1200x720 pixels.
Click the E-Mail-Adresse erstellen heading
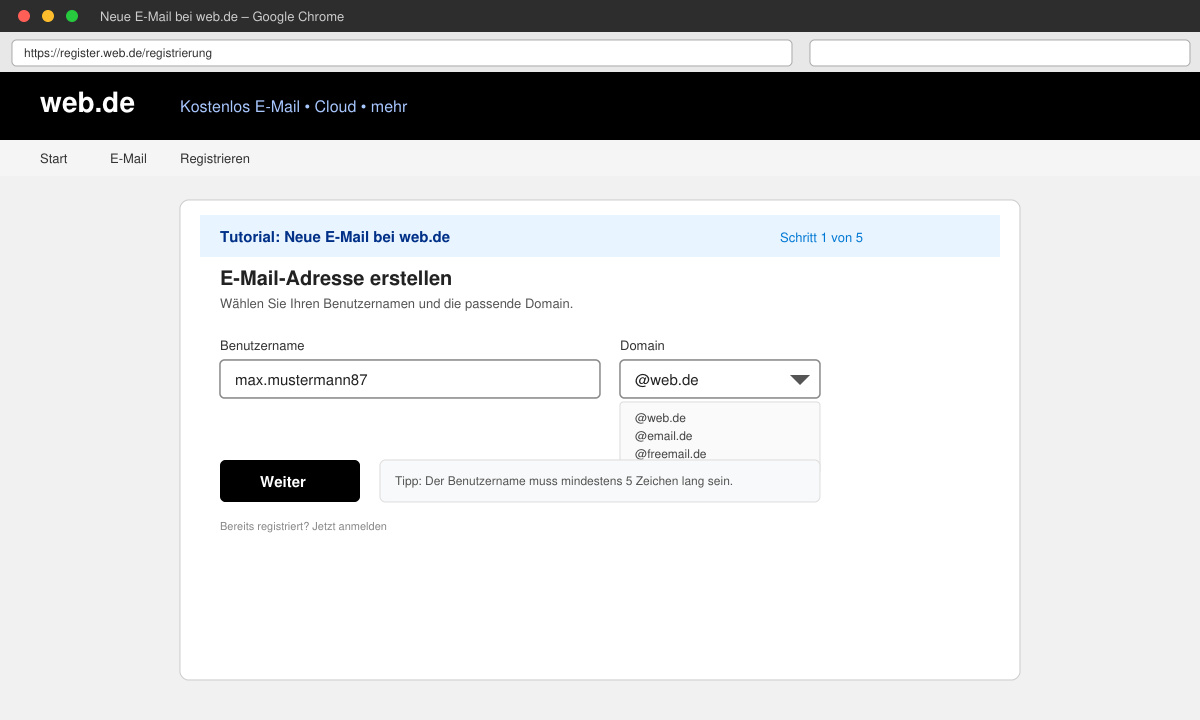tap(336, 279)
